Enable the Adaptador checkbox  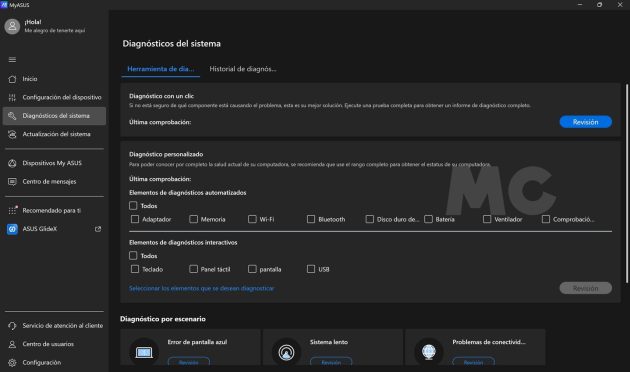135,219
